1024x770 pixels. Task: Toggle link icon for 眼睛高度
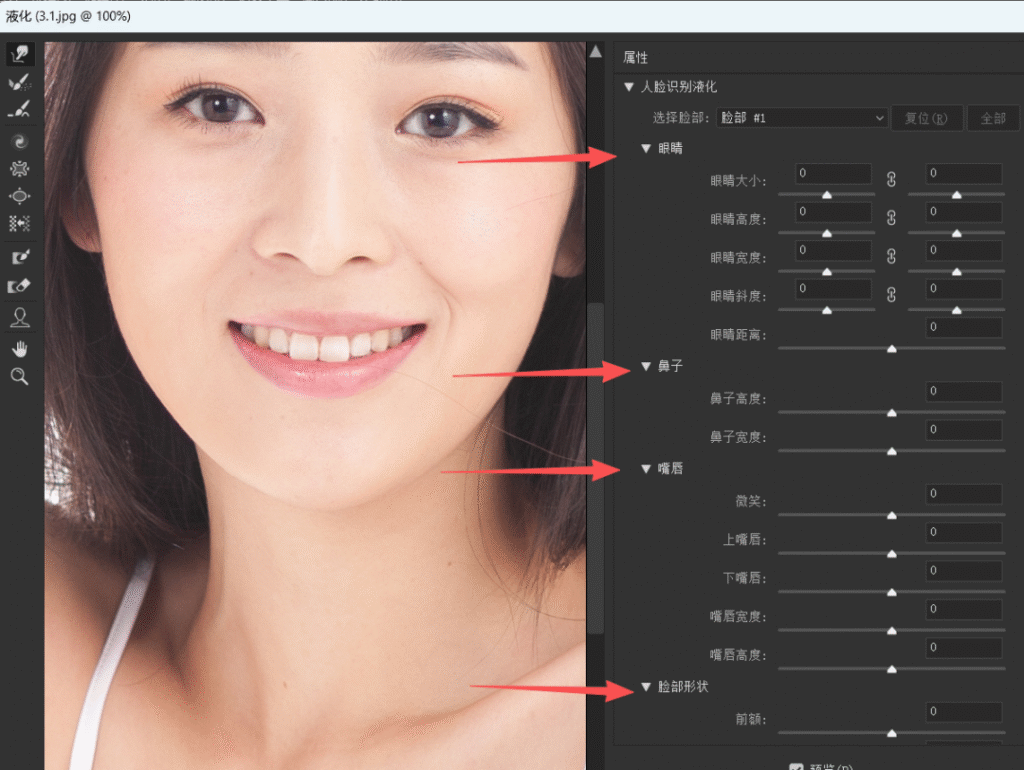pos(891,218)
